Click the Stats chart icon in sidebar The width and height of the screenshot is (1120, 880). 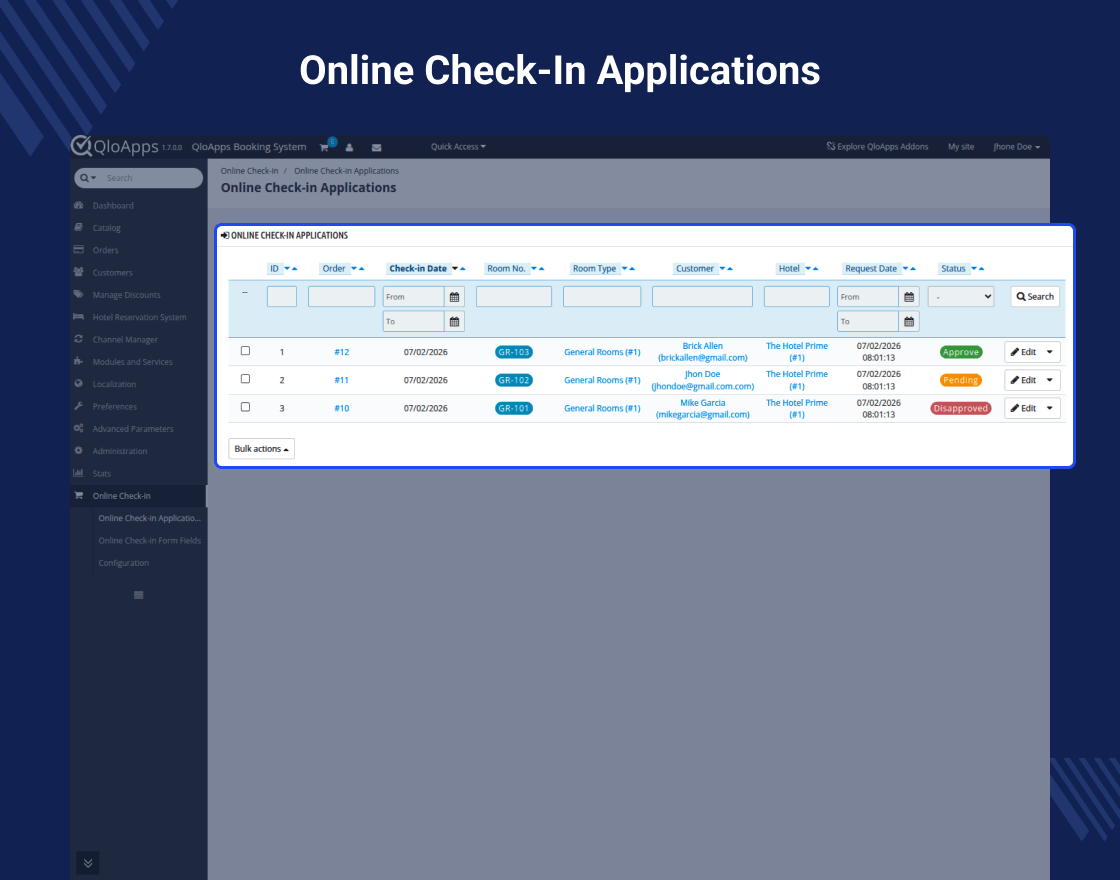coord(79,473)
